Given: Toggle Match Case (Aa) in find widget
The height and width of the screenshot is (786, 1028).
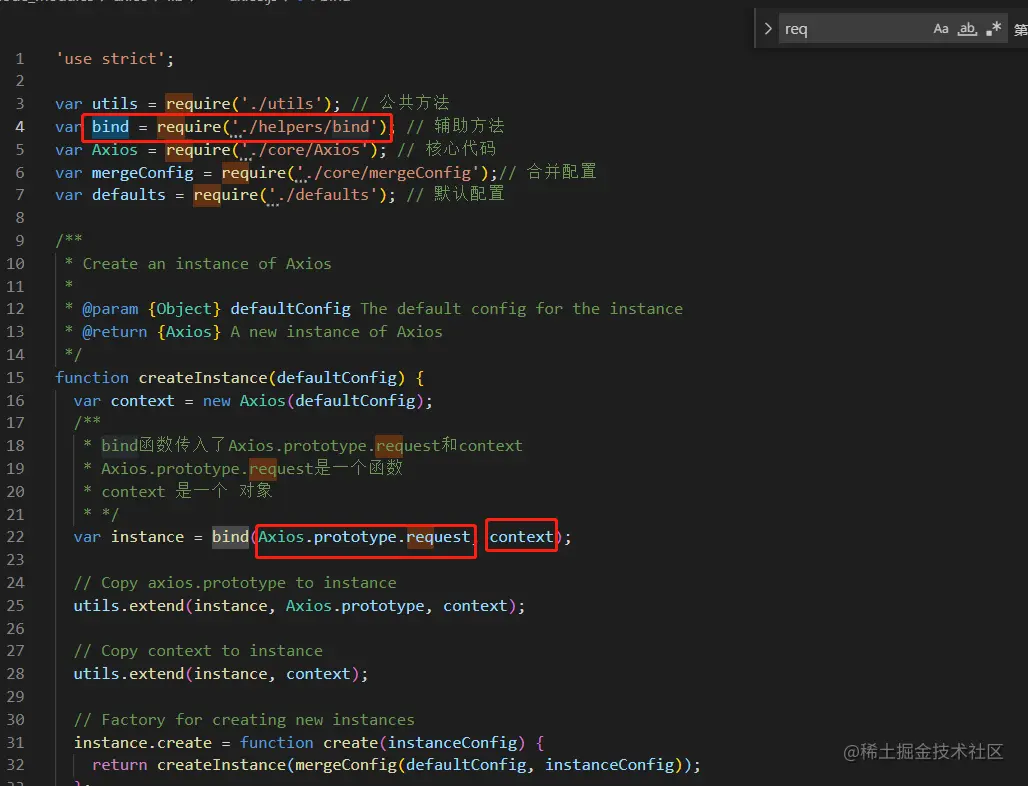Looking at the screenshot, I should pyautogui.click(x=941, y=29).
